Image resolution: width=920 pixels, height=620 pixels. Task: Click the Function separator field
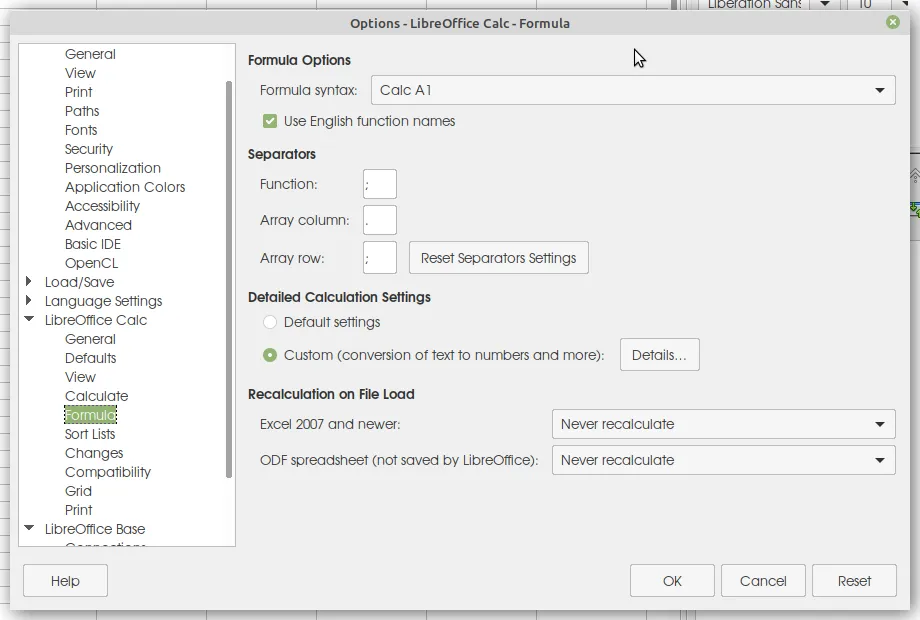(x=380, y=184)
